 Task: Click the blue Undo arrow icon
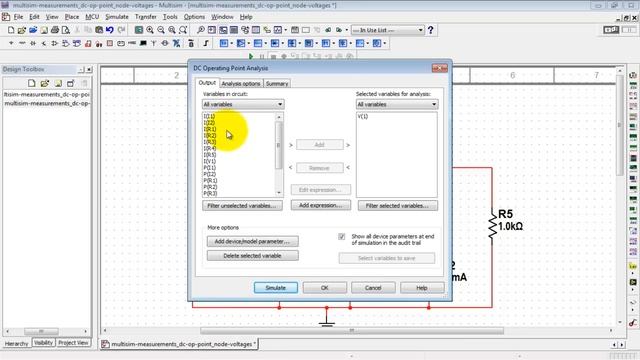pyautogui.click(x=110, y=30)
